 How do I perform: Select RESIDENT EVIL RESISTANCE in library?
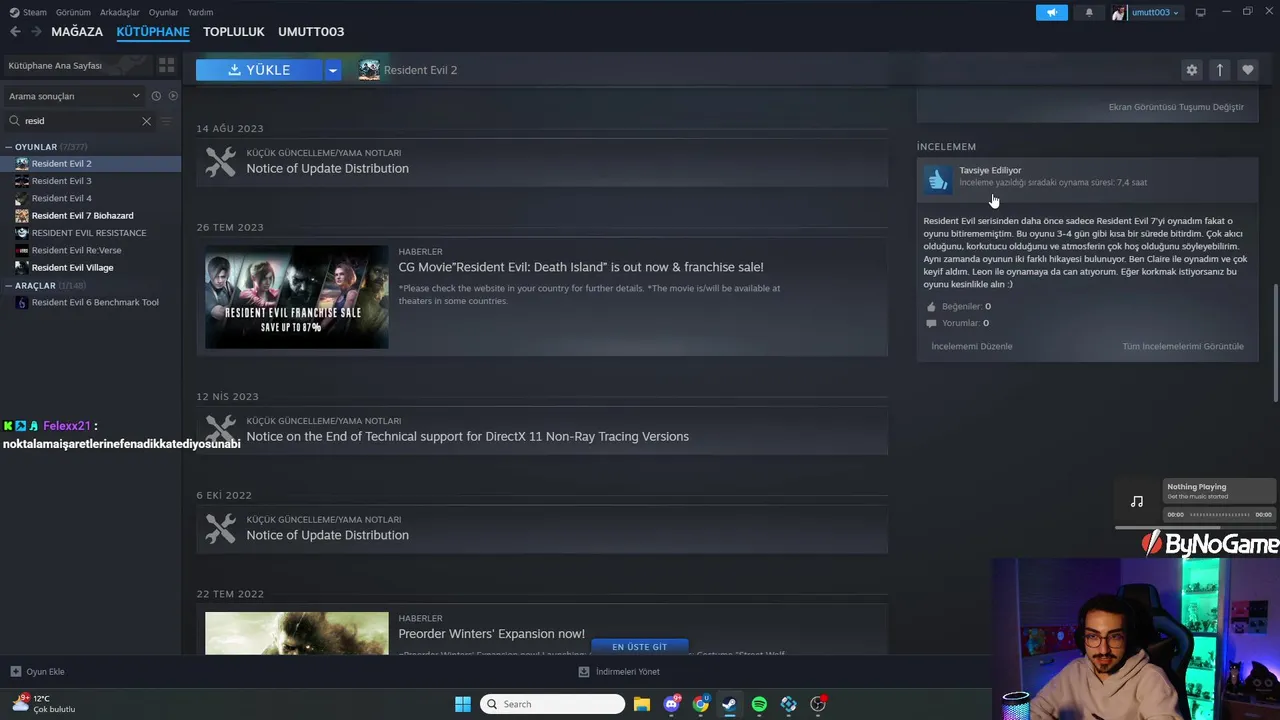click(91, 233)
